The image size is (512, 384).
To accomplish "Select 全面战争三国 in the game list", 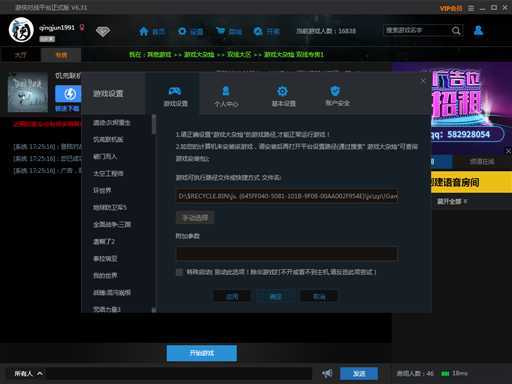I will point(112,224).
